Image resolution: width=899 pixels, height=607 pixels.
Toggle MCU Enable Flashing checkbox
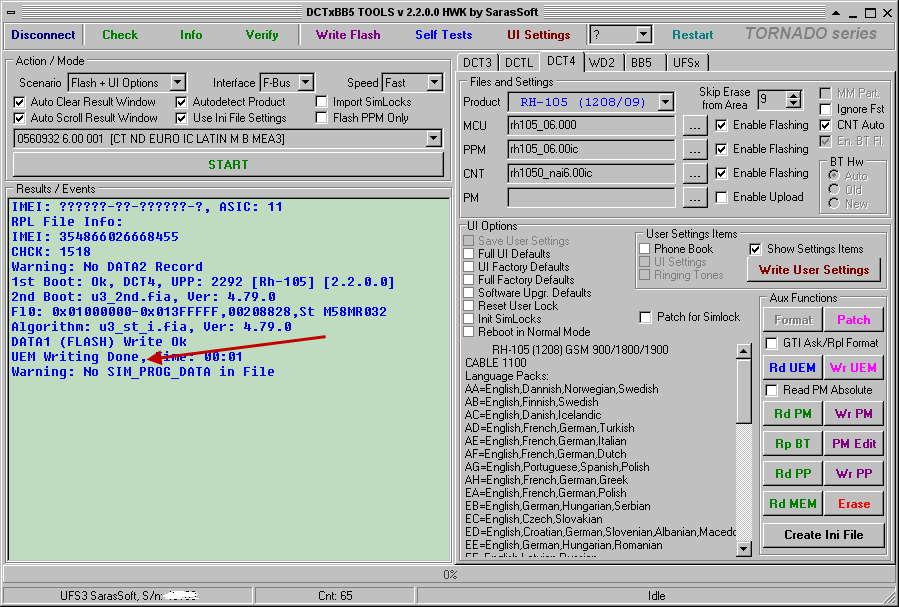721,125
